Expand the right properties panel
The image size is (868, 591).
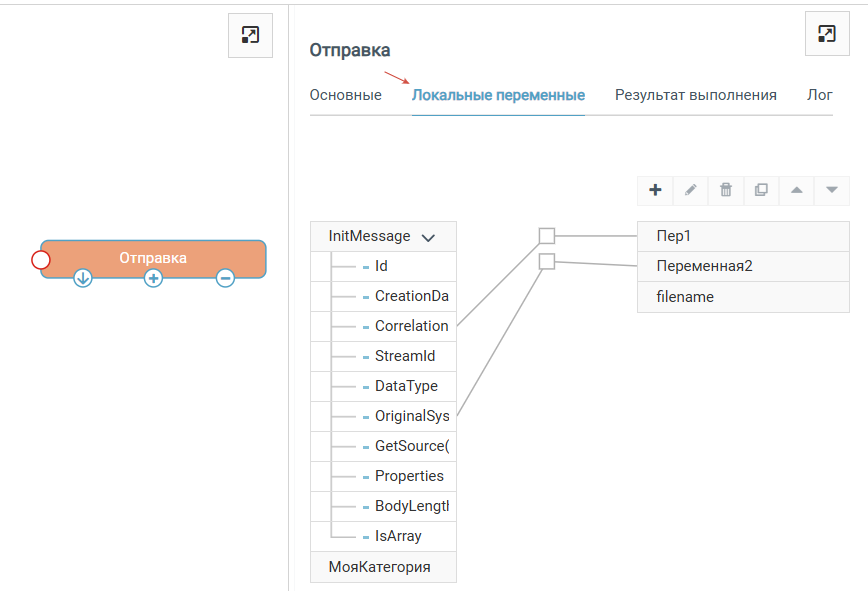point(827,34)
